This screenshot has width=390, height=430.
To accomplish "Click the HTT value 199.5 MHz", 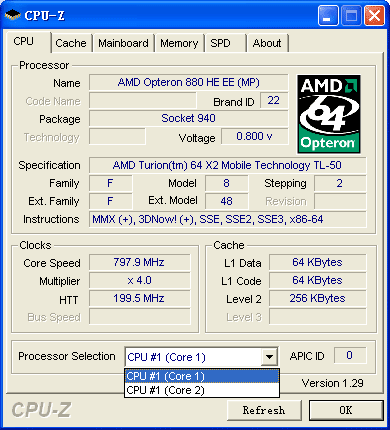I will (139, 298).
